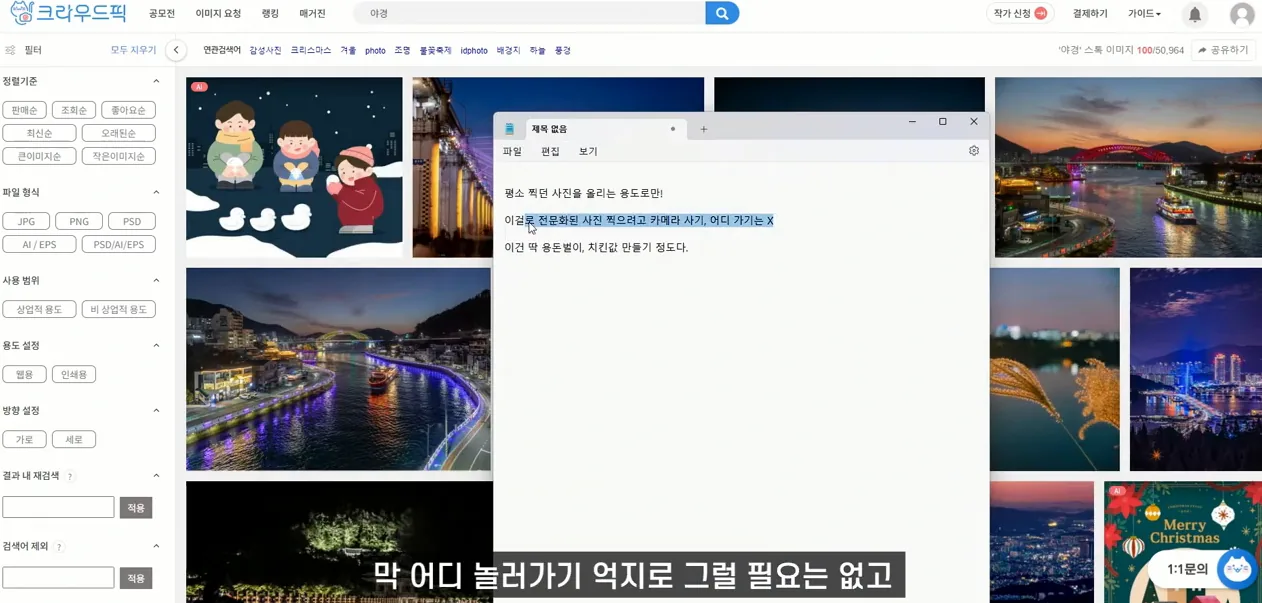This screenshot has height=603, width=1262.
Task: Click the 작가 신청 button
Action: pos(1020,14)
